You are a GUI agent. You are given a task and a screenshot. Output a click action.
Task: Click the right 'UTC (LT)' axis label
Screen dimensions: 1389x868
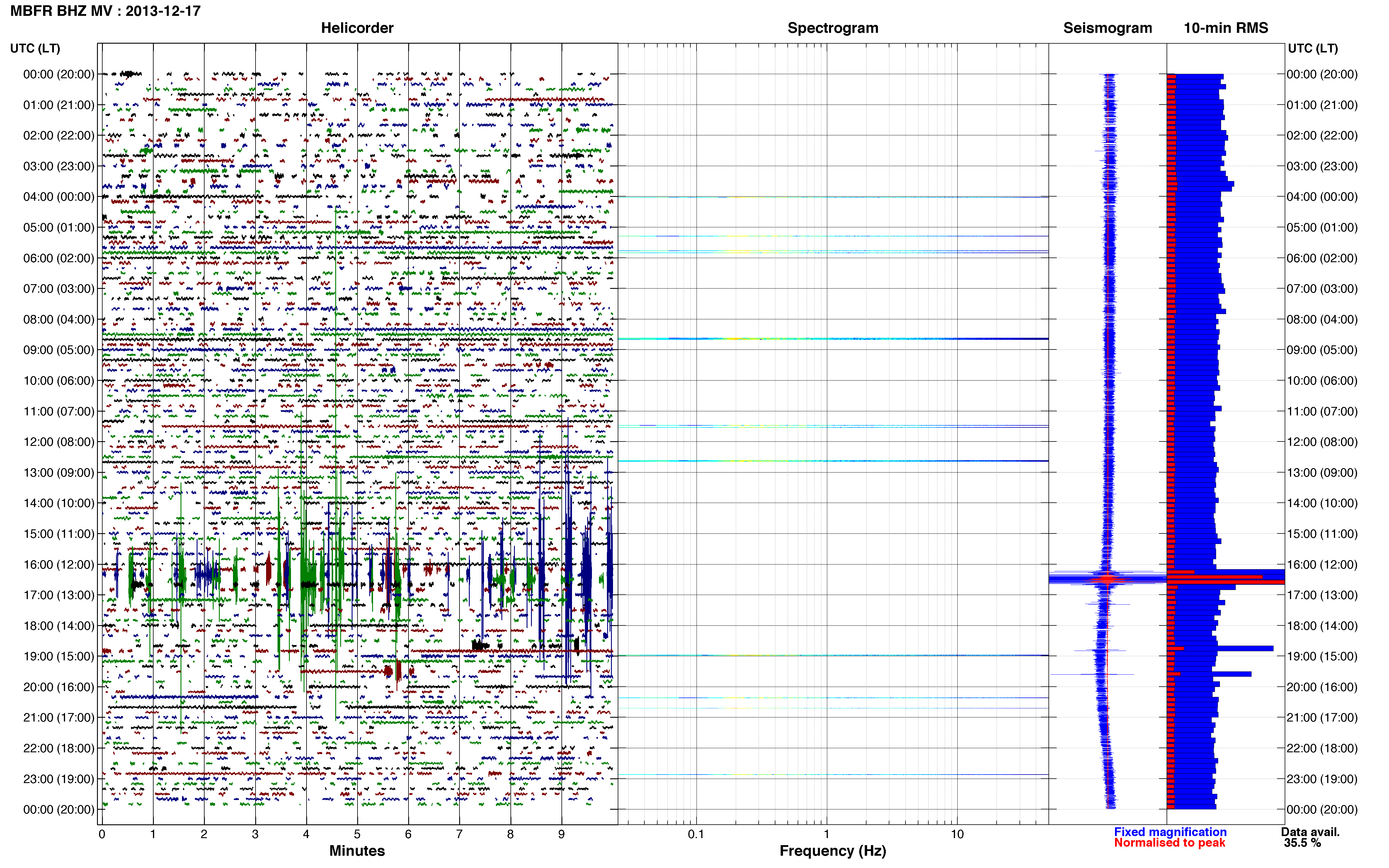coord(1313,48)
